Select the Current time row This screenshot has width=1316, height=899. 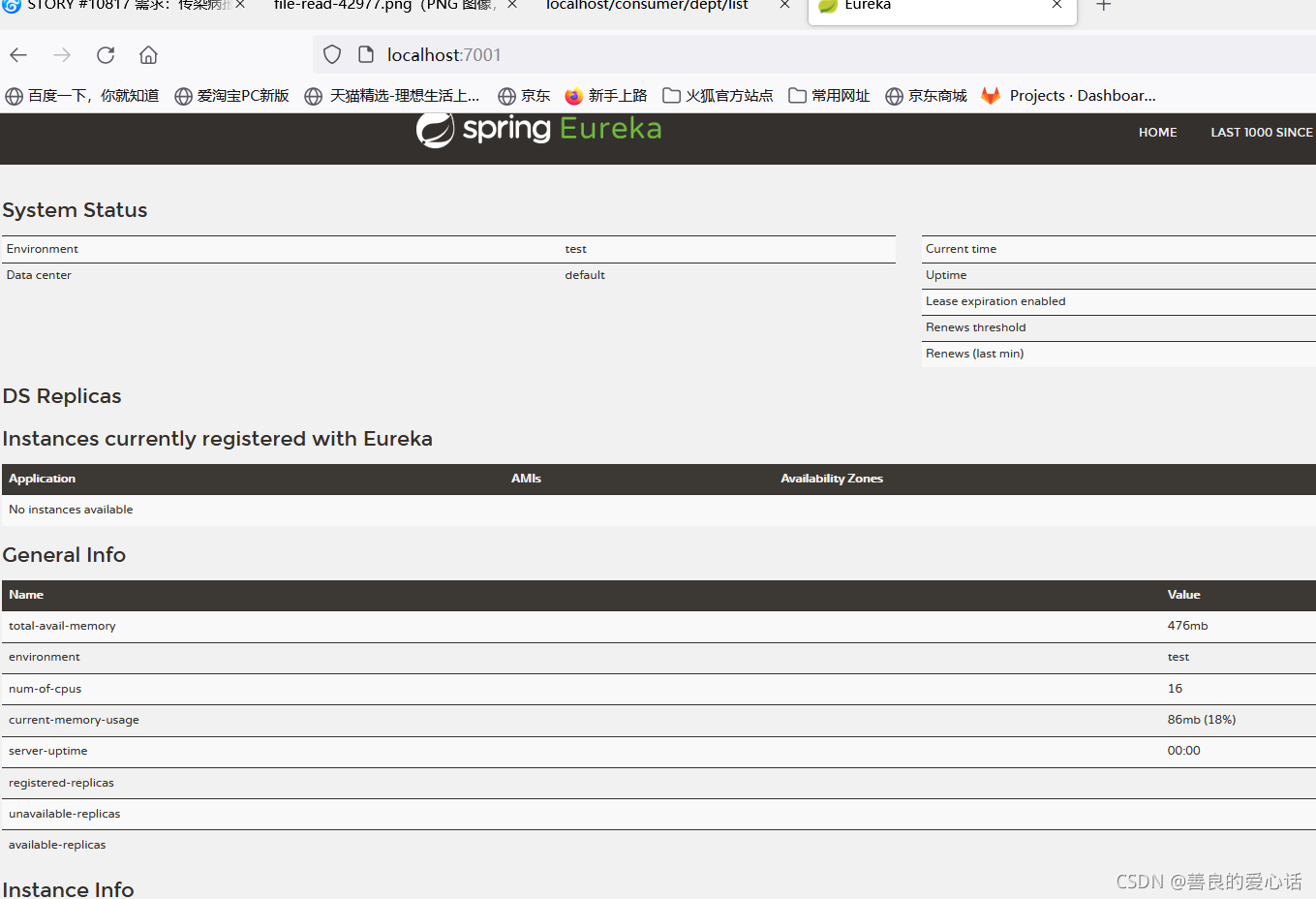(x=1118, y=249)
